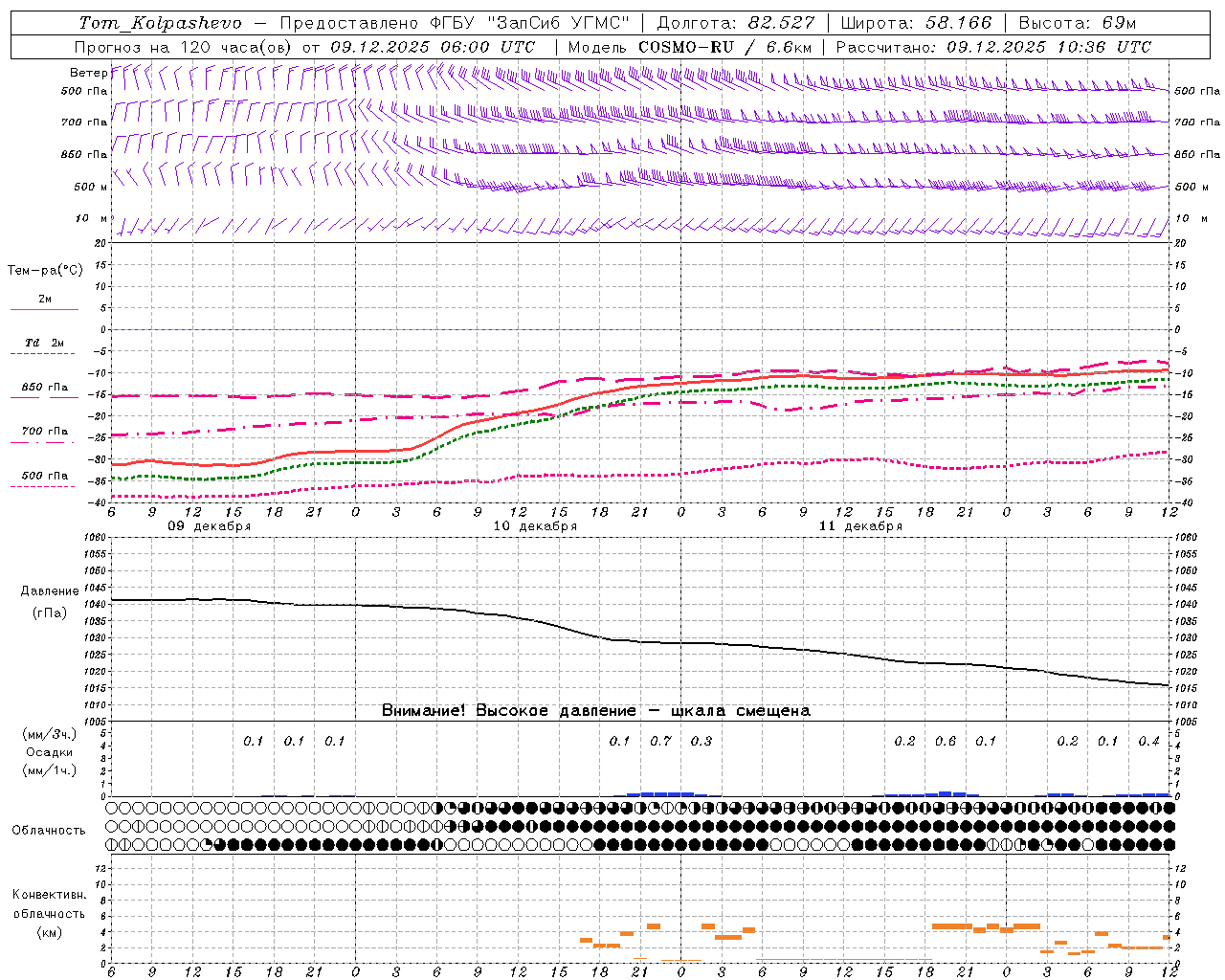The height and width of the screenshot is (980, 1225).
Task: Click the precipitation value 0.6
Action: point(945,741)
